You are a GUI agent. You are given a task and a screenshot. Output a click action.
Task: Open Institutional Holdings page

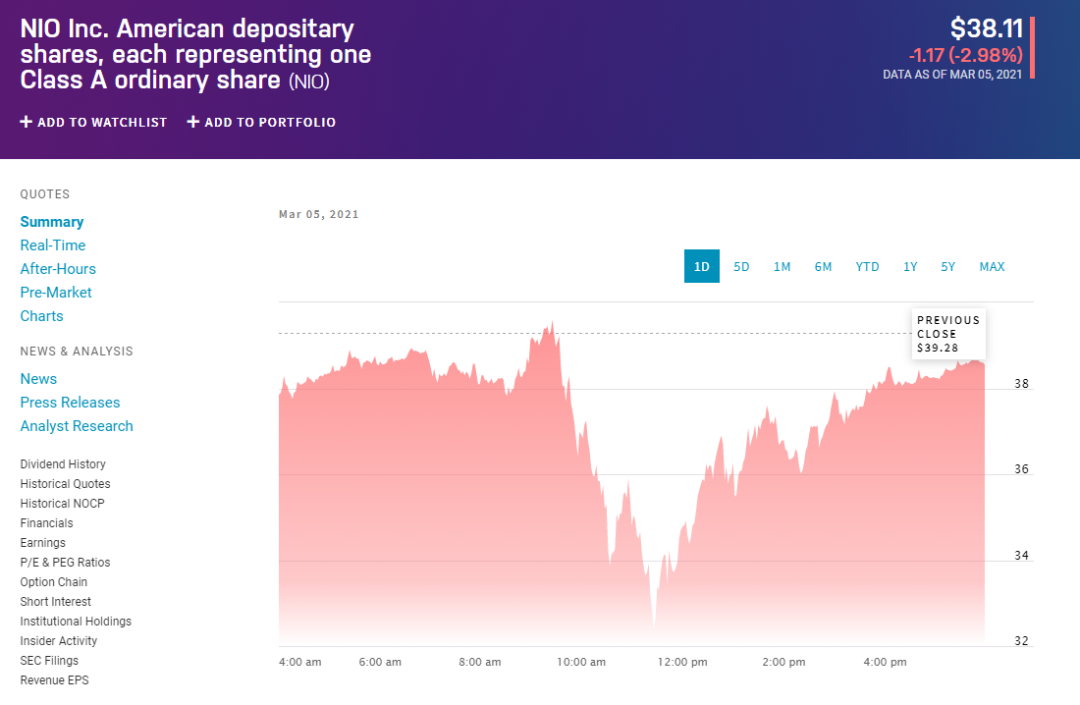click(x=76, y=621)
